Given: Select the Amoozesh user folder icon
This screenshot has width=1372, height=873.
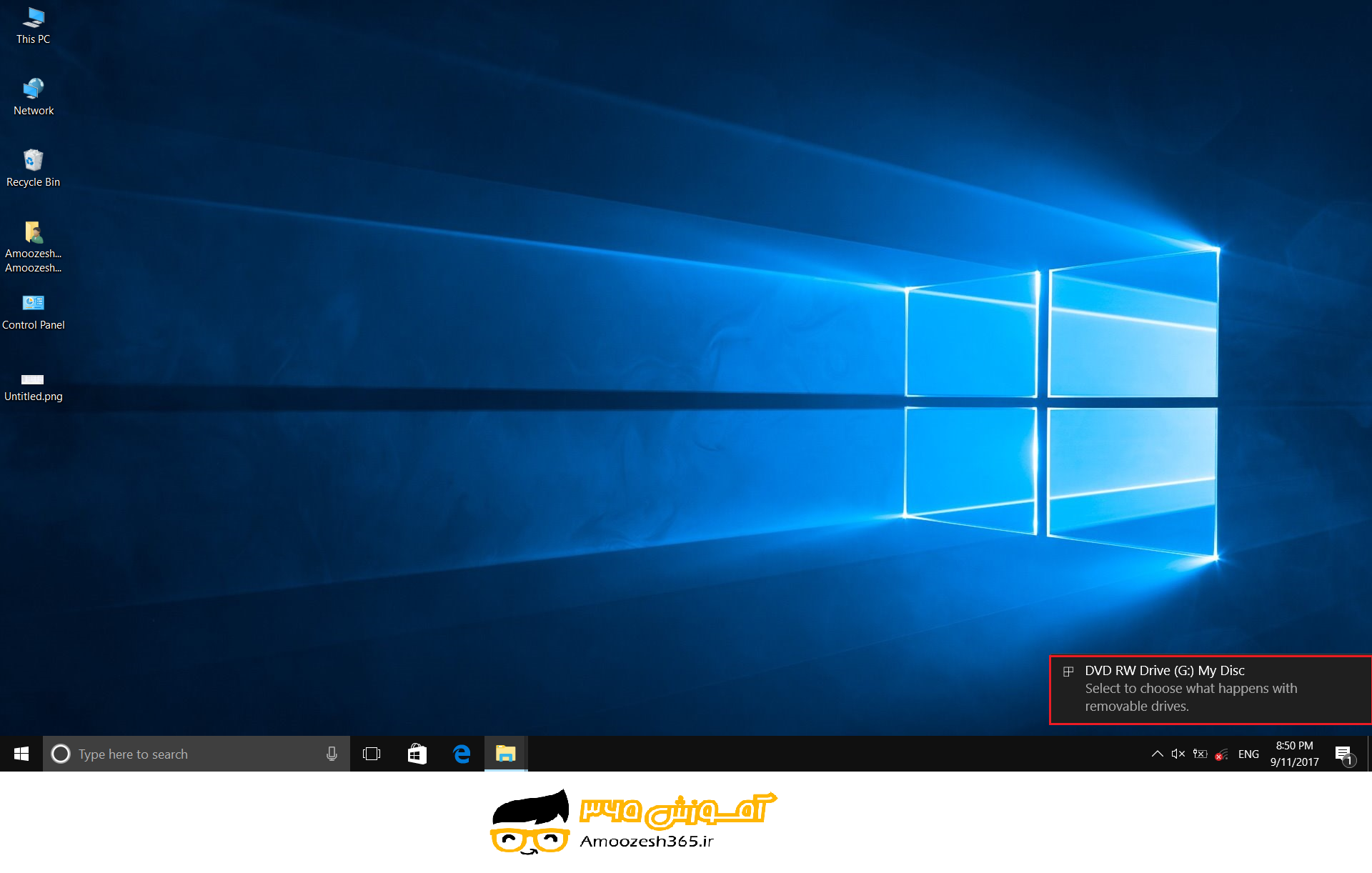Looking at the screenshot, I should [x=33, y=247].
